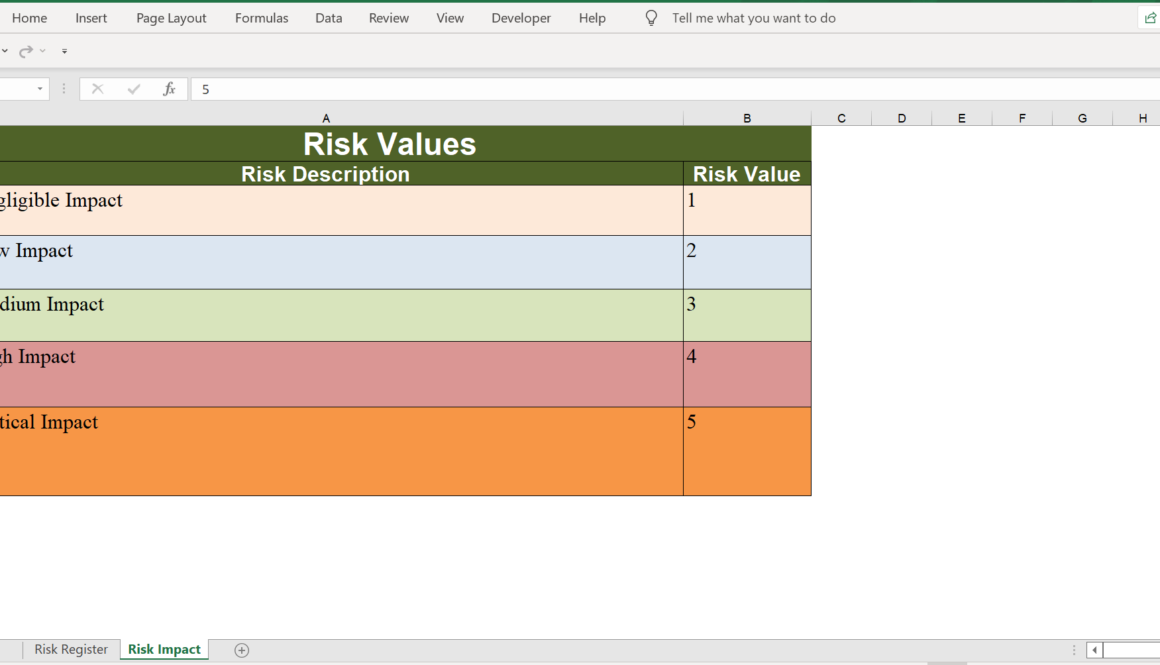Switch to the Risk Register sheet tab

[x=71, y=649]
